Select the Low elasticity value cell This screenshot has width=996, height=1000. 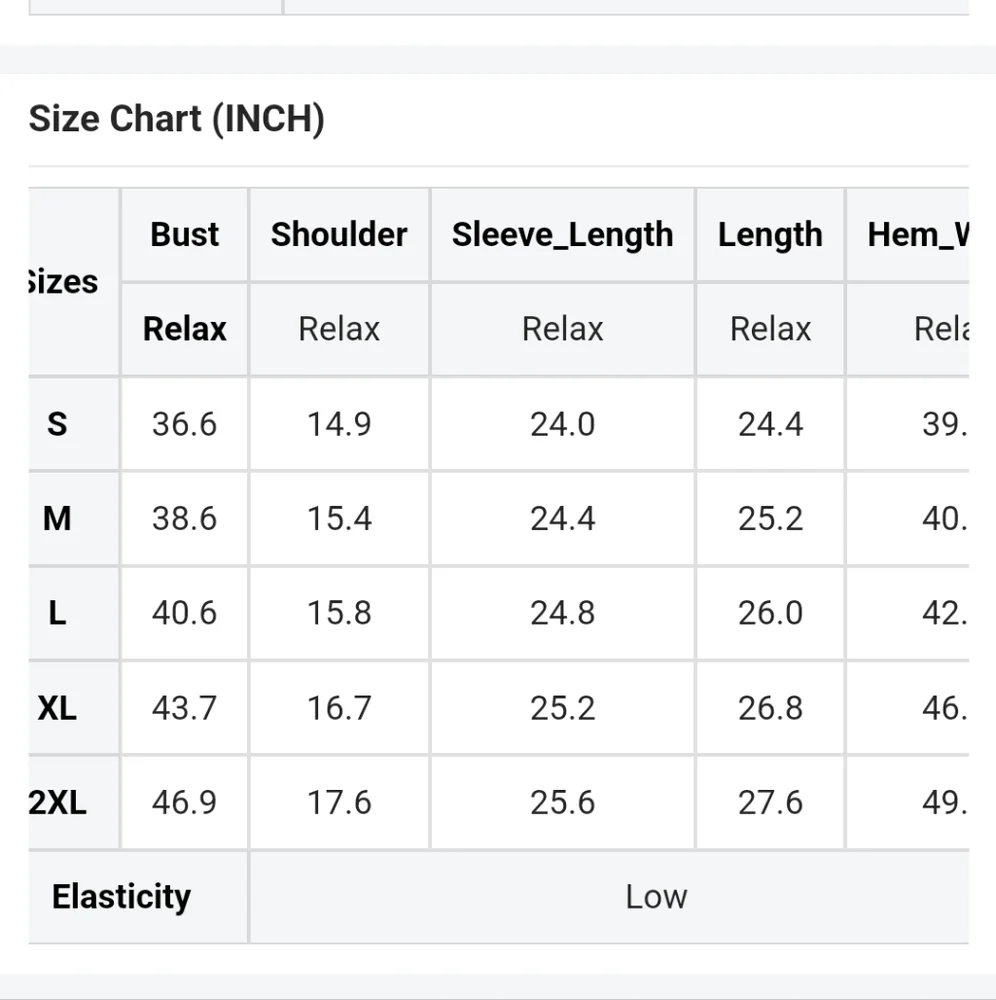pyautogui.click(x=656, y=897)
